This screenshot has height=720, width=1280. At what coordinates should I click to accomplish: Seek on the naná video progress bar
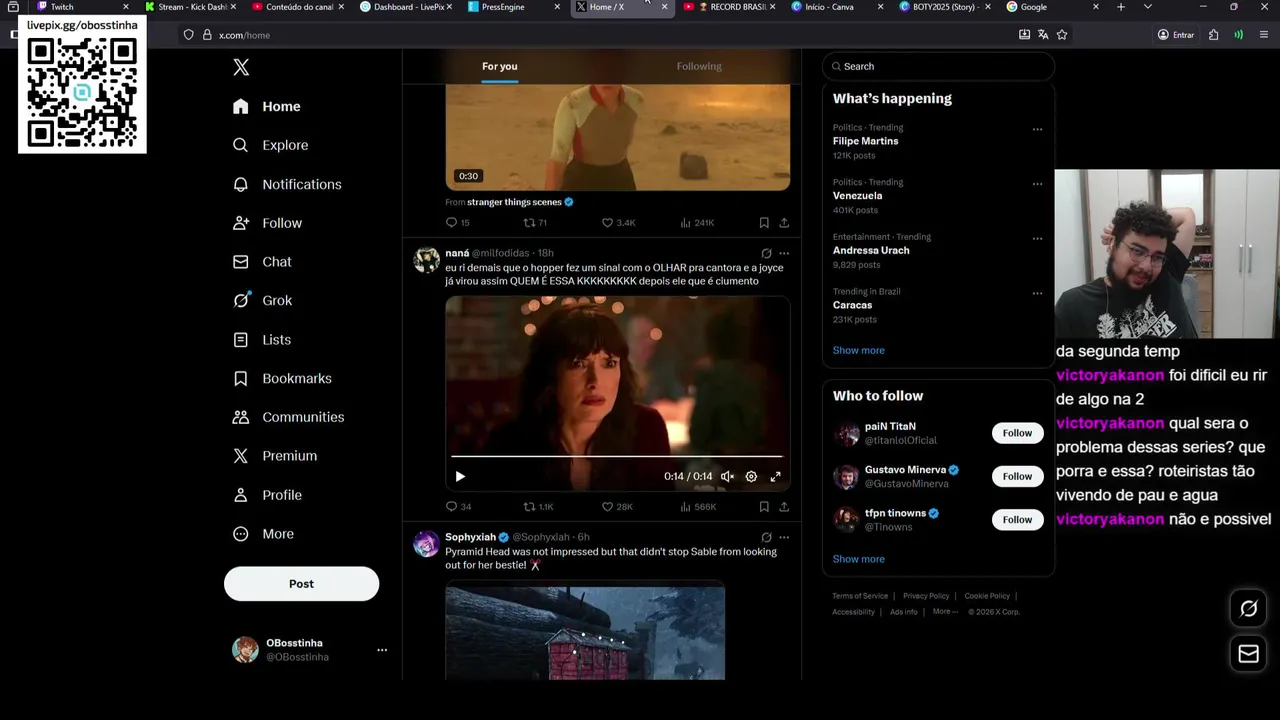pos(617,456)
